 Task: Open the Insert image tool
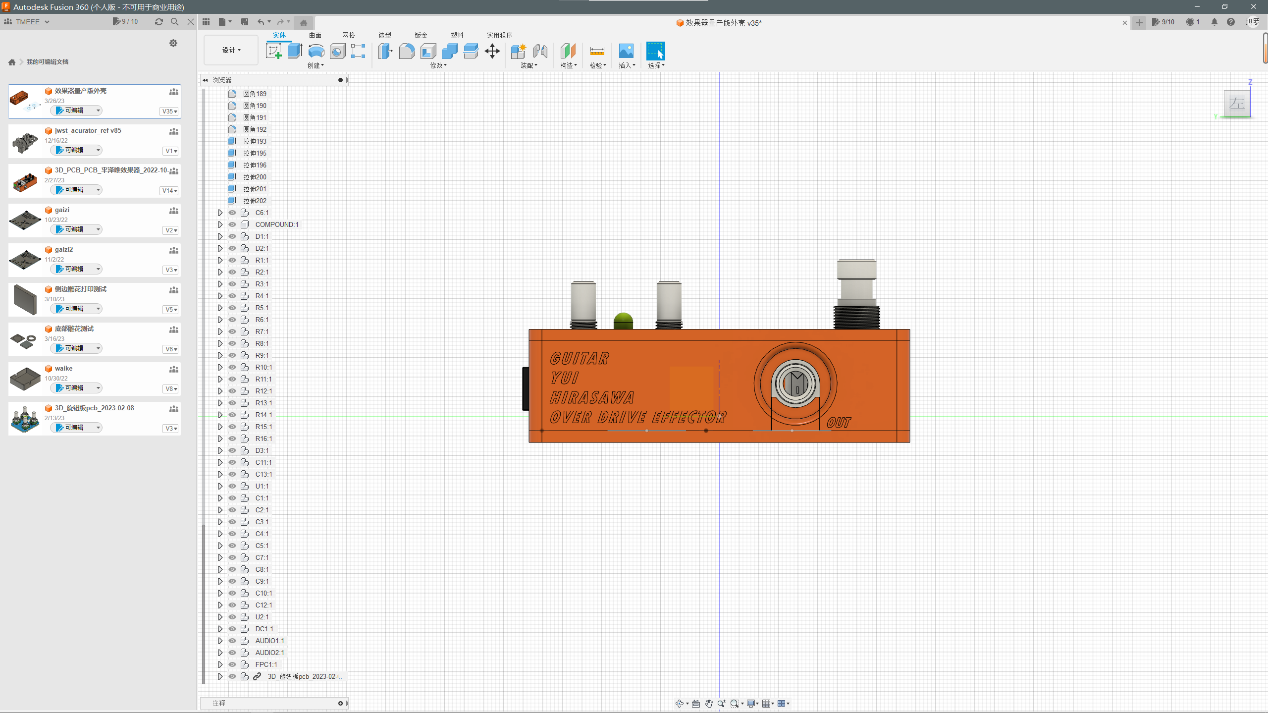626,51
